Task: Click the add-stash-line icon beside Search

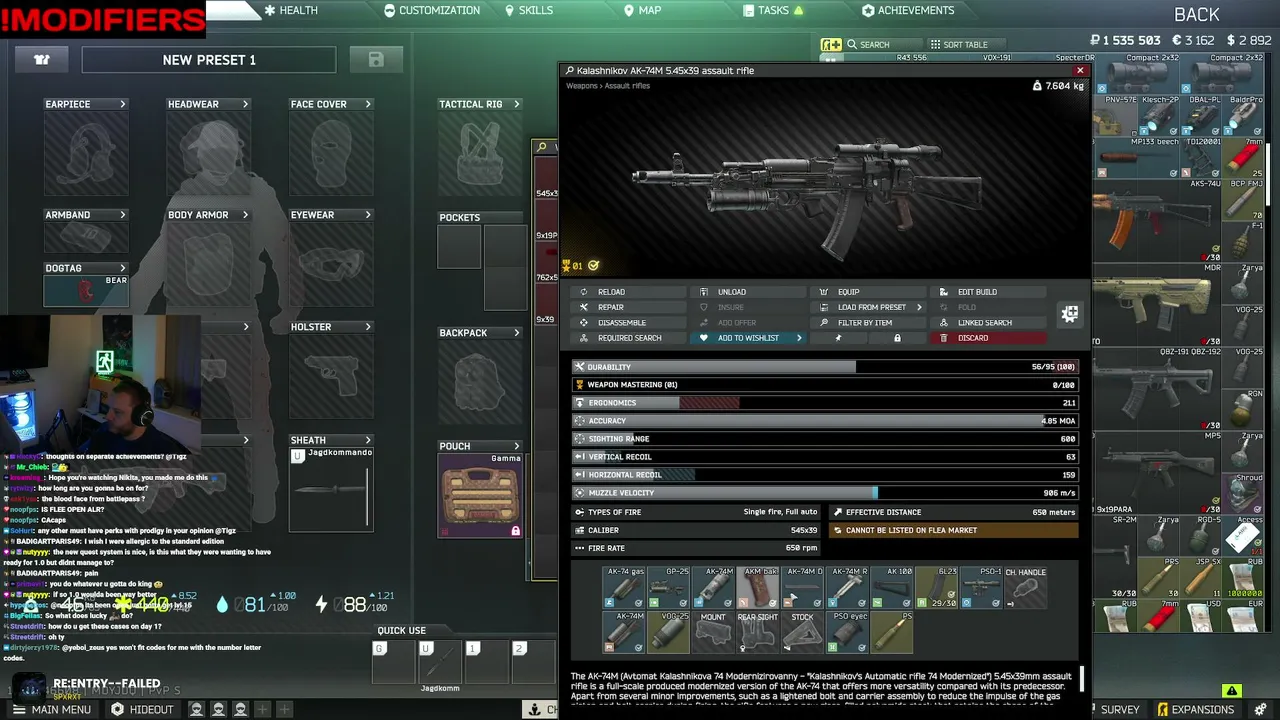Action: (x=831, y=45)
